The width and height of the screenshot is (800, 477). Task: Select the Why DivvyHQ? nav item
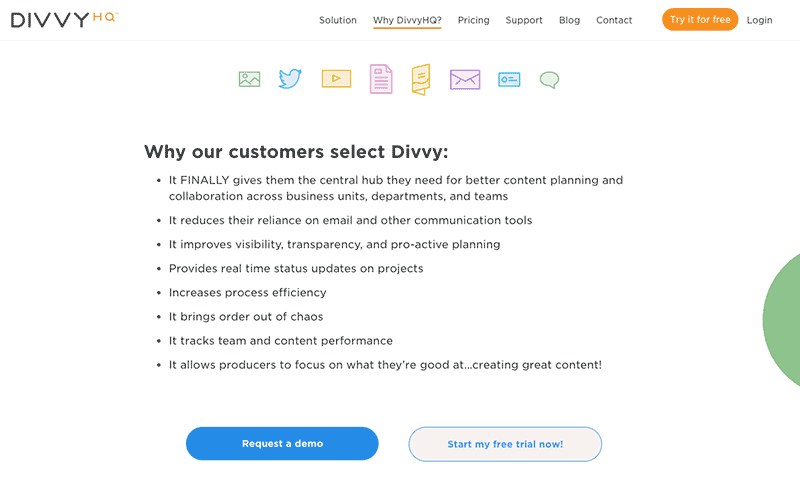407,20
